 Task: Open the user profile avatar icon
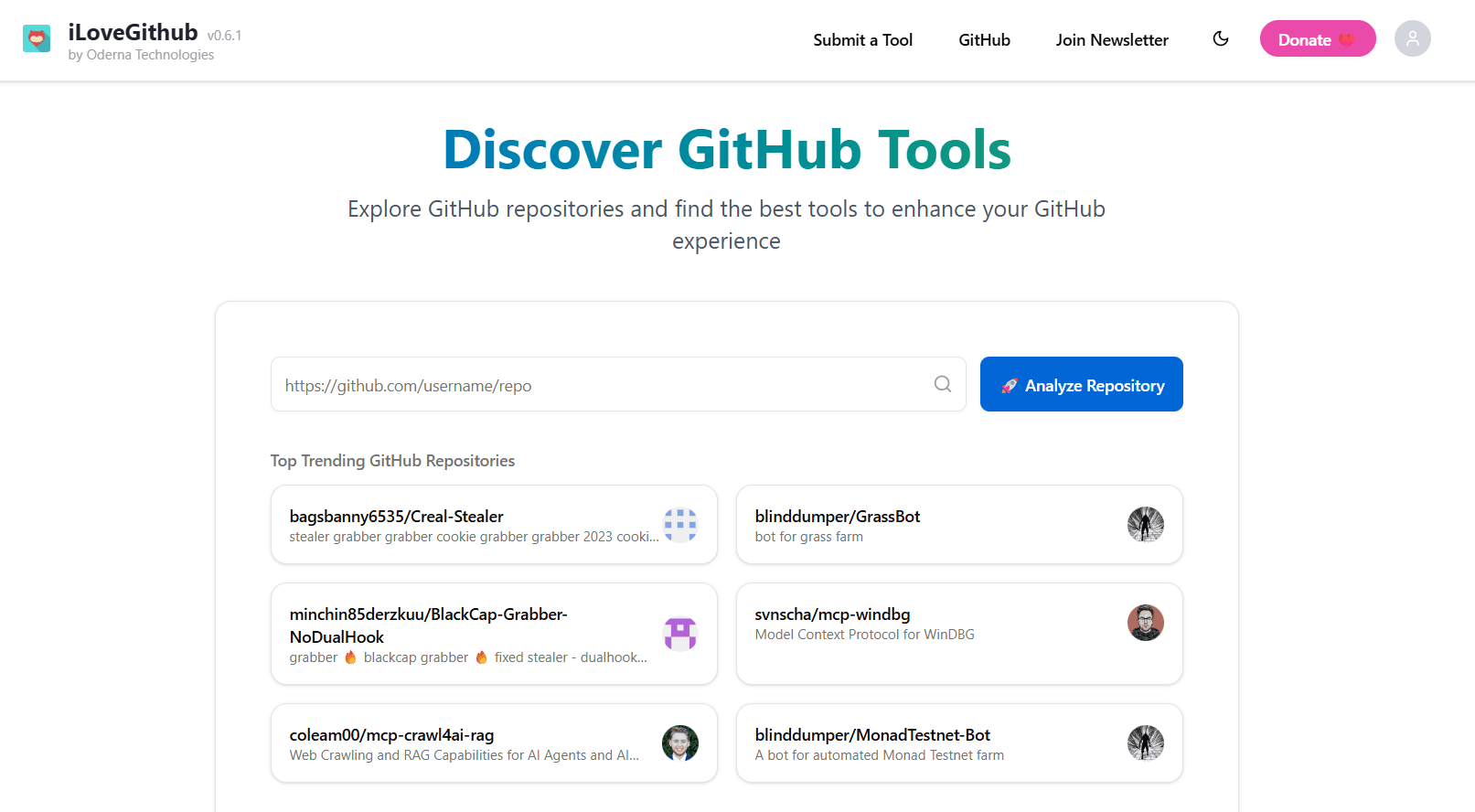1412,38
